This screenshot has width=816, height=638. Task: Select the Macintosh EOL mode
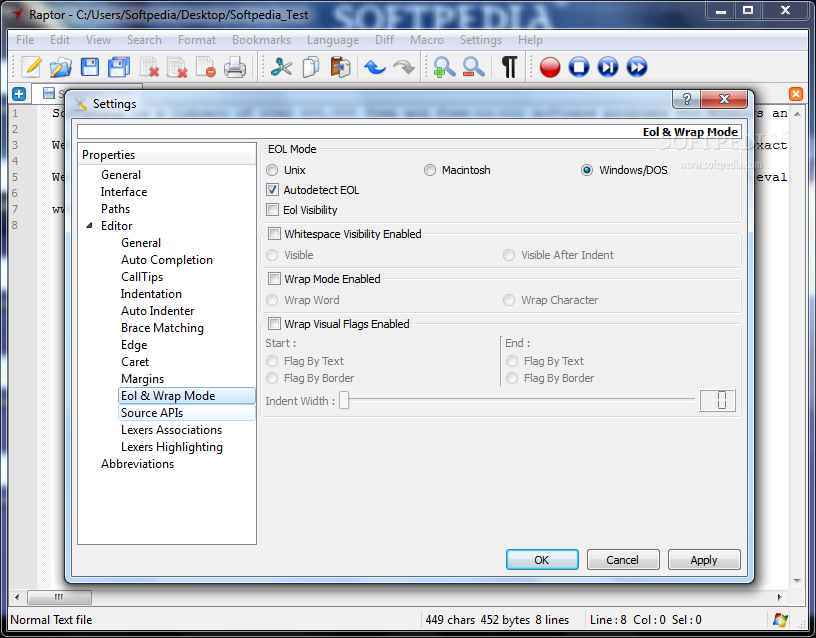[x=457, y=170]
